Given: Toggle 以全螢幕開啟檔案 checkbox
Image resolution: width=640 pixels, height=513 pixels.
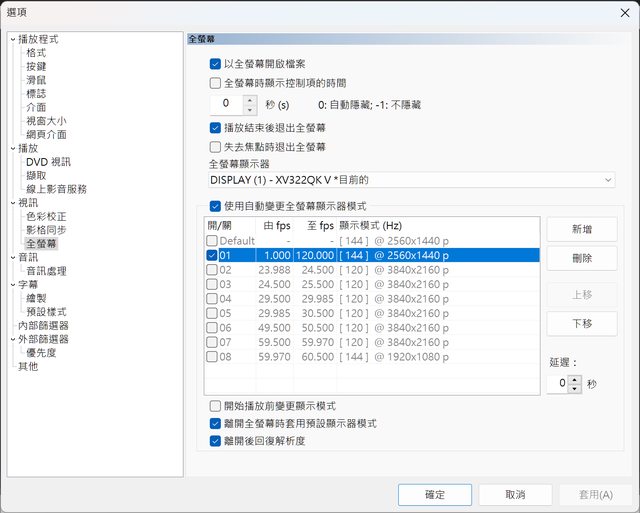Looking at the screenshot, I should (x=215, y=63).
